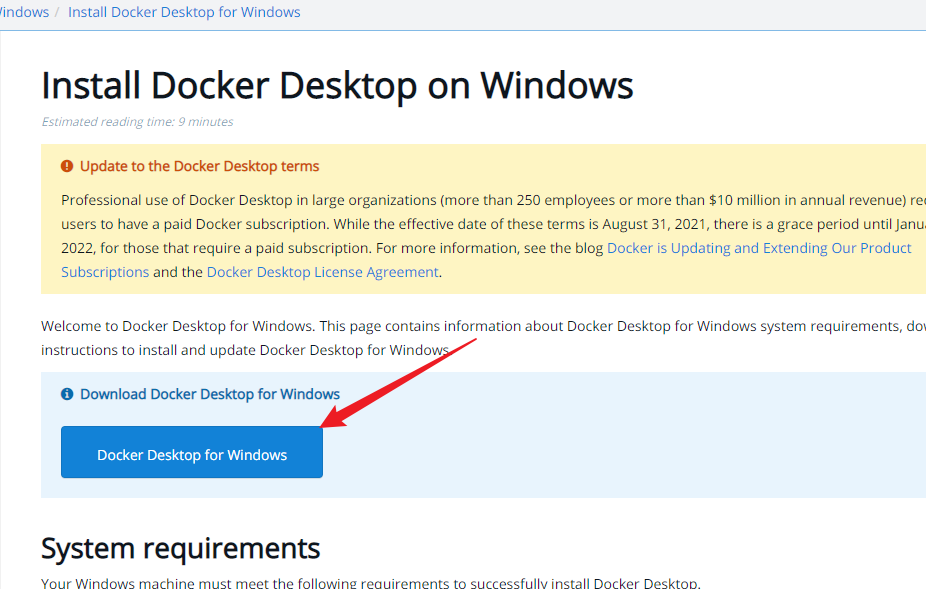926x589 pixels.
Task: Click the Welcome to Docker Desktop for Windows paragraph
Action: 483,338
